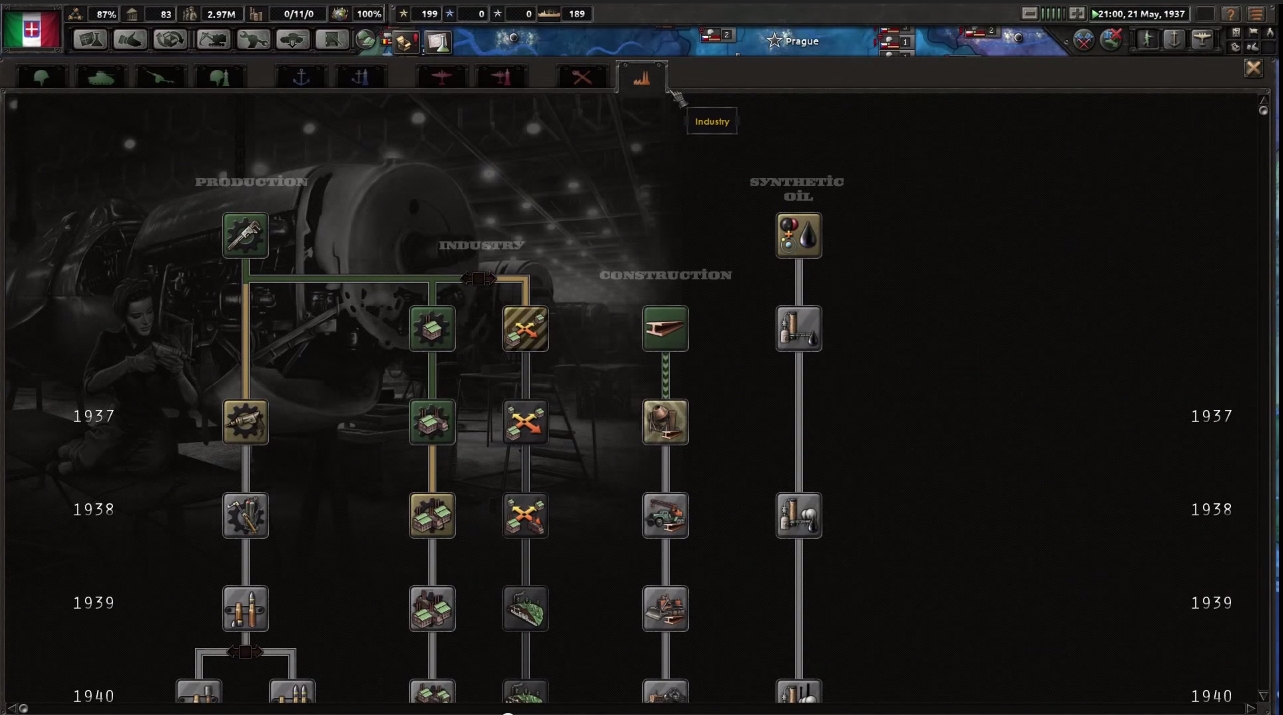Close the research screen with the X
The image size is (1283, 715).
tap(1253, 68)
